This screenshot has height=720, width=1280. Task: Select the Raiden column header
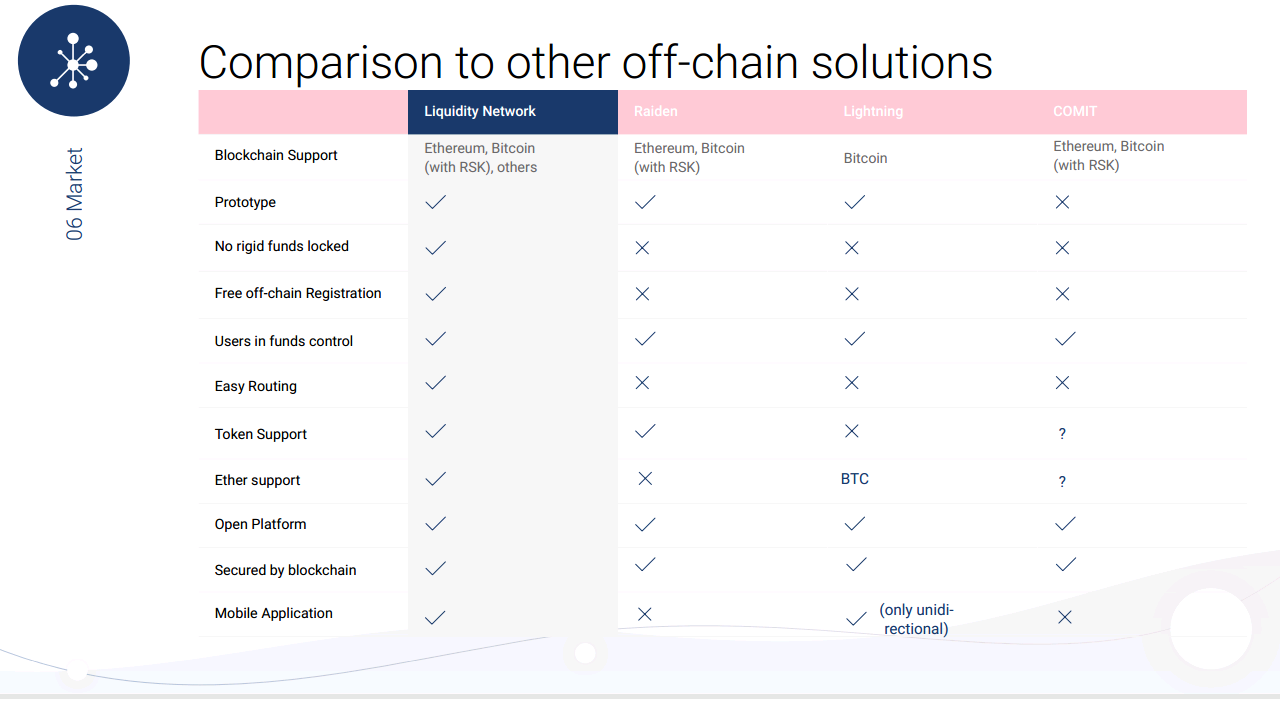click(656, 111)
